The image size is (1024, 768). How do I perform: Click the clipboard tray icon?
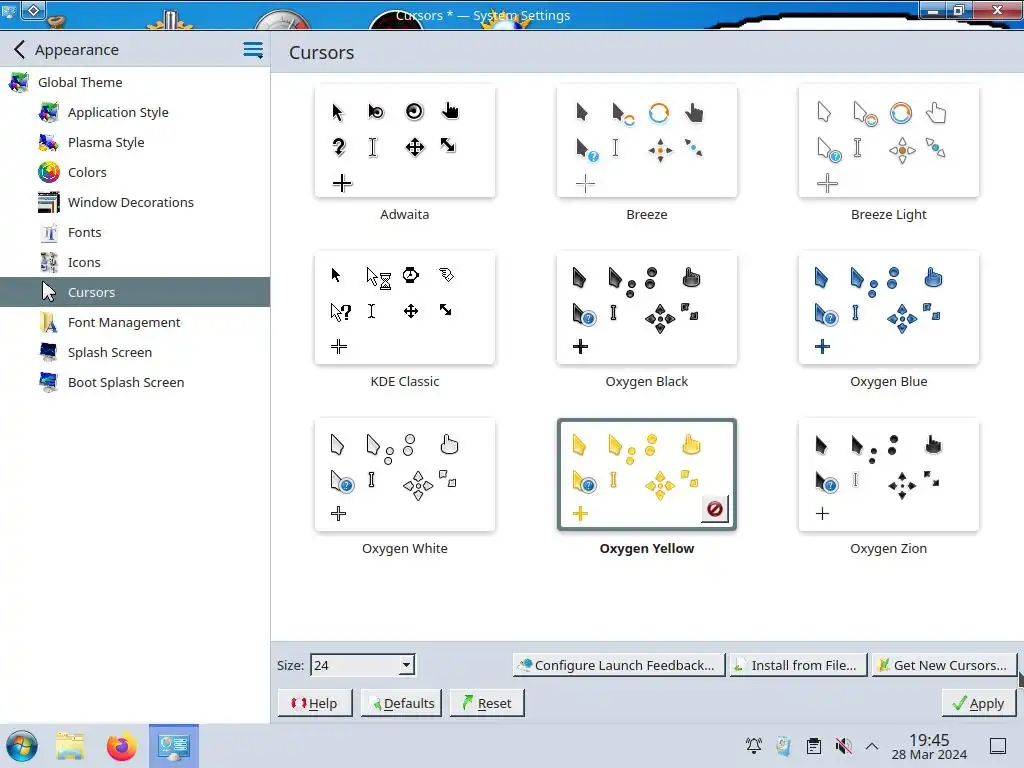(814, 745)
